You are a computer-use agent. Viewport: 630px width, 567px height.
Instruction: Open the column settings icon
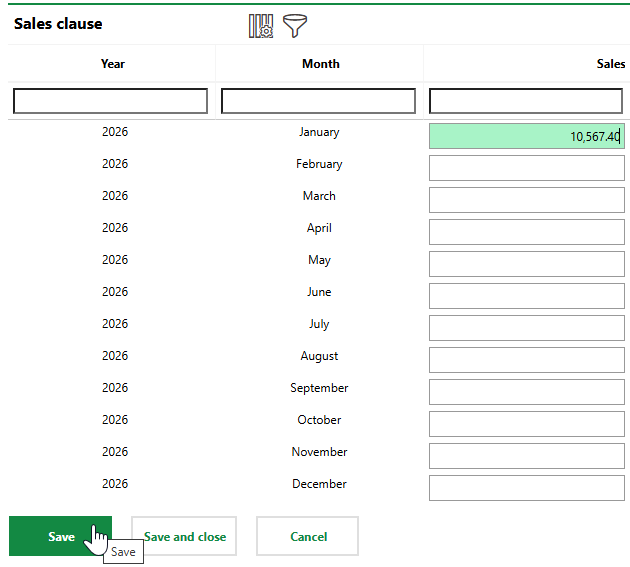click(261, 26)
